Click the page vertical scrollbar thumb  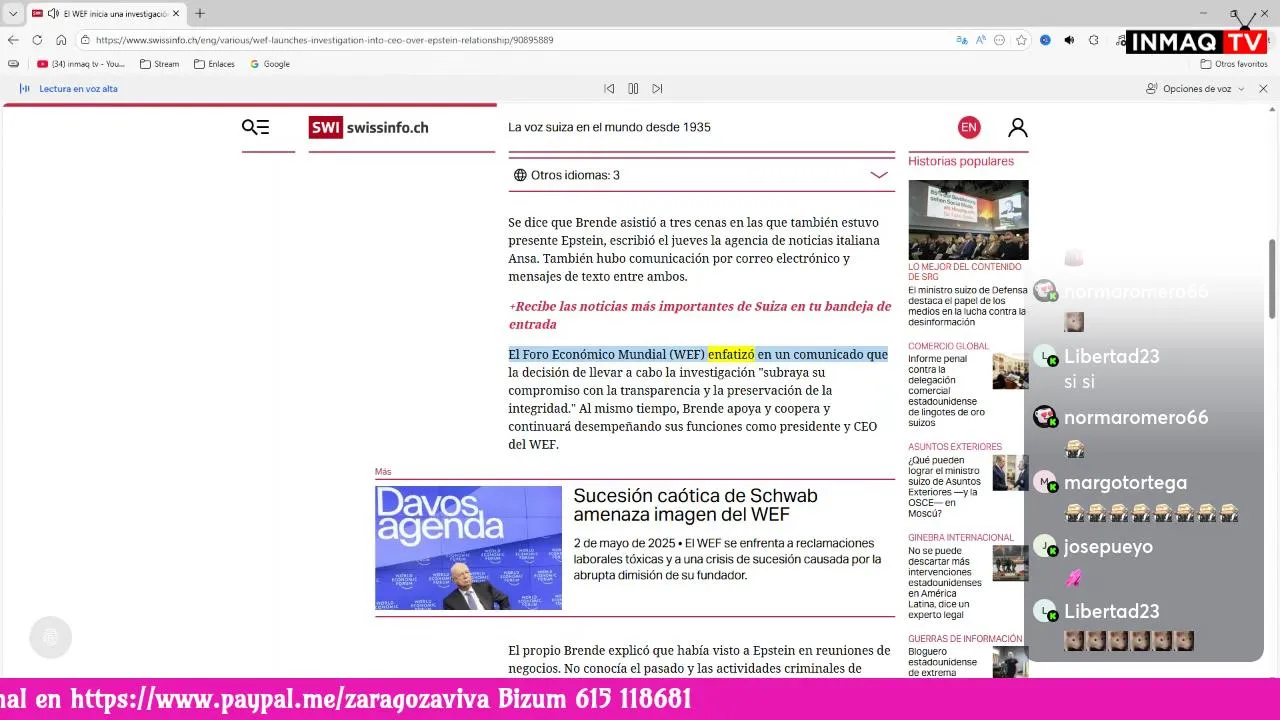click(x=1272, y=280)
